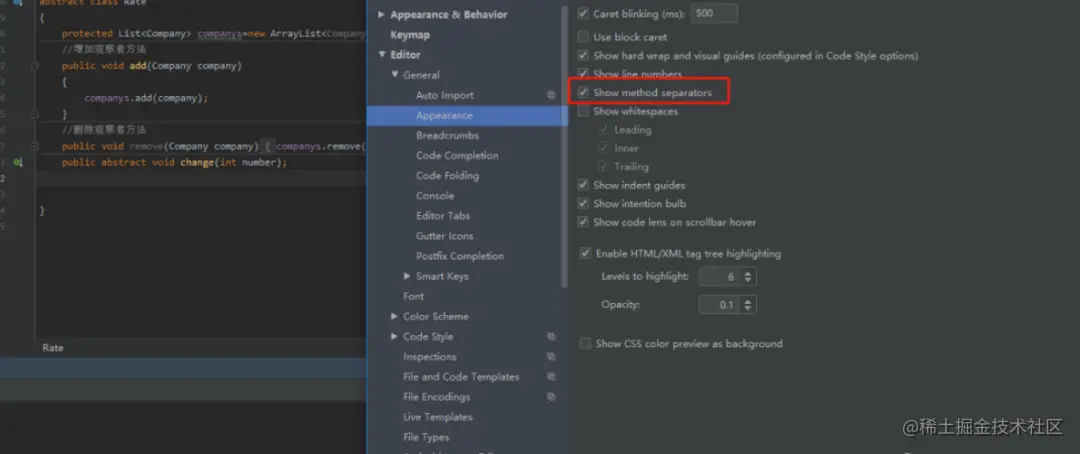Viewport: 1080px width, 454px height.
Task: Click the Levels to highlight value field
Action: [x=720, y=277]
